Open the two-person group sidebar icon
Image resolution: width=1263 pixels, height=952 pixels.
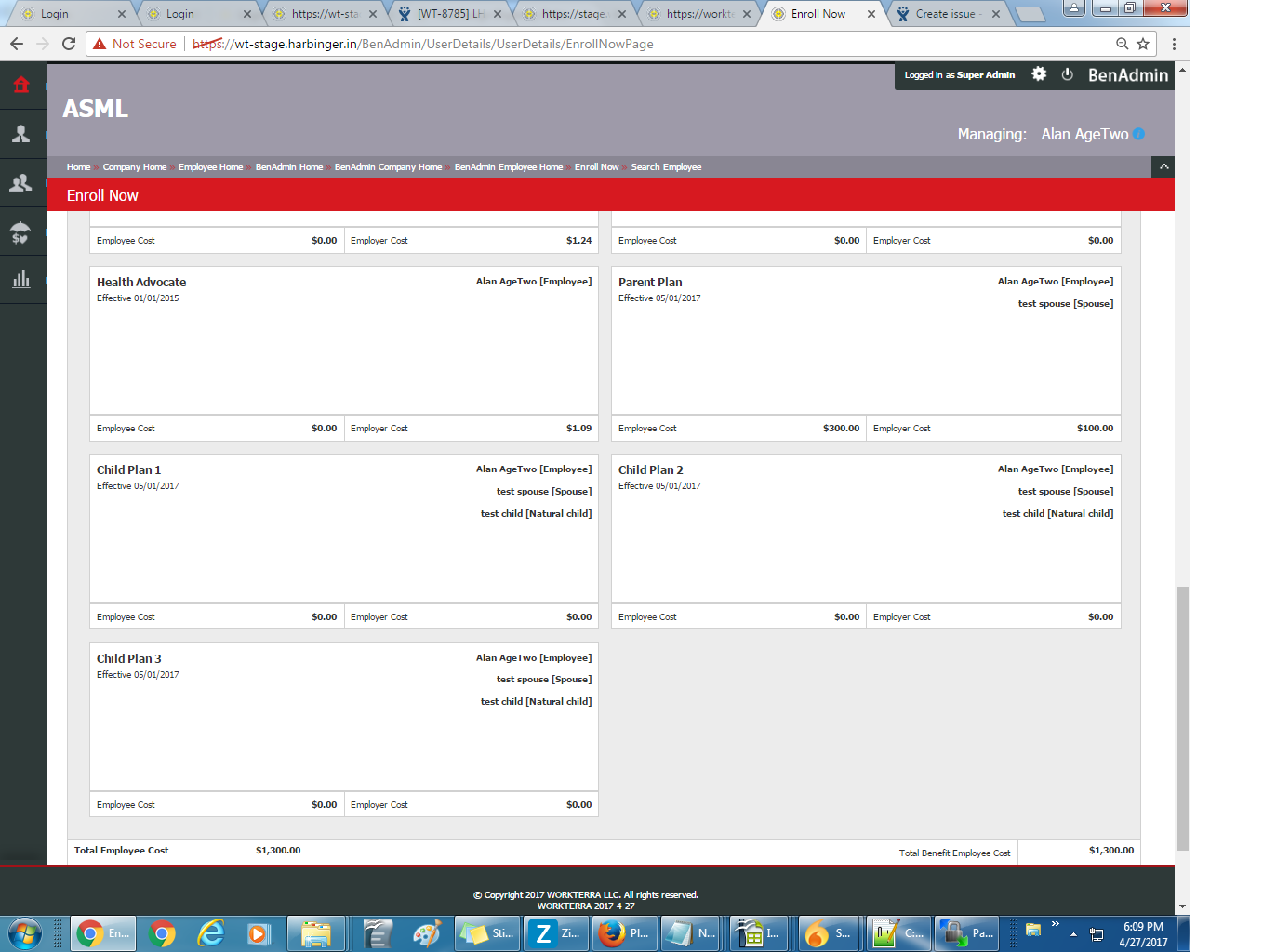[x=21, y=183]
